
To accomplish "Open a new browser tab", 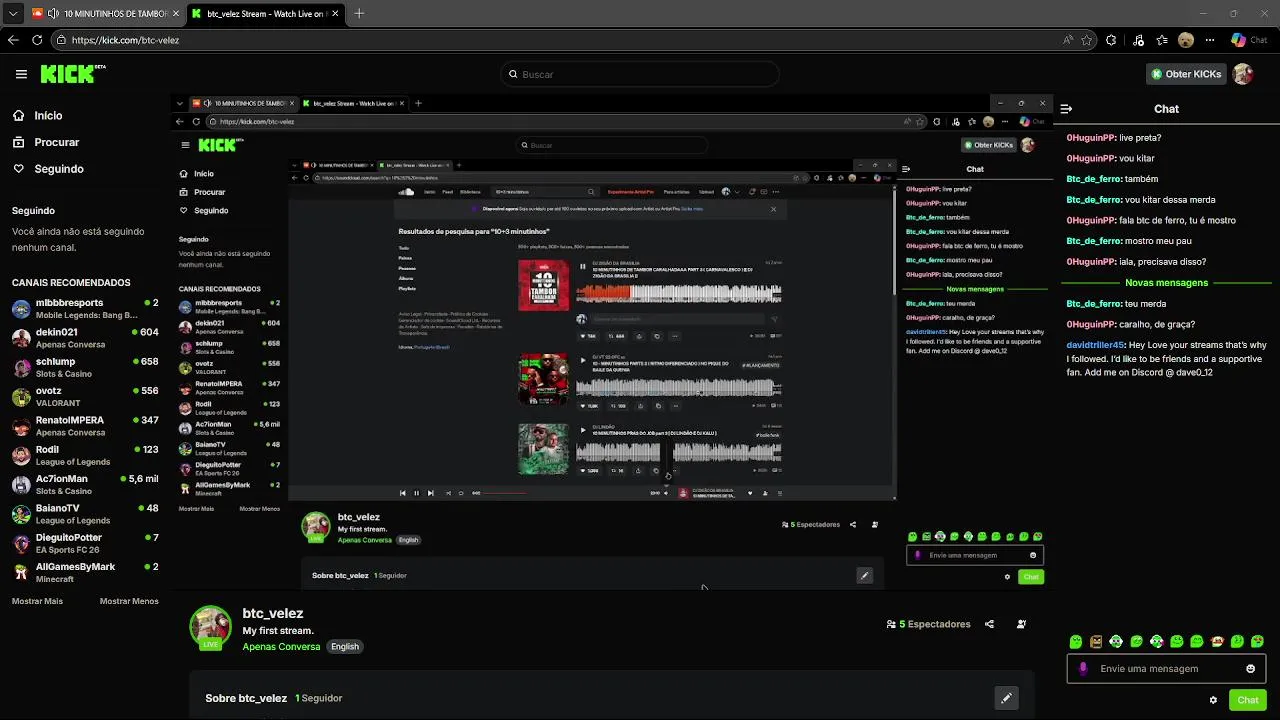I will pyautogui.click(x=359, y=14).
